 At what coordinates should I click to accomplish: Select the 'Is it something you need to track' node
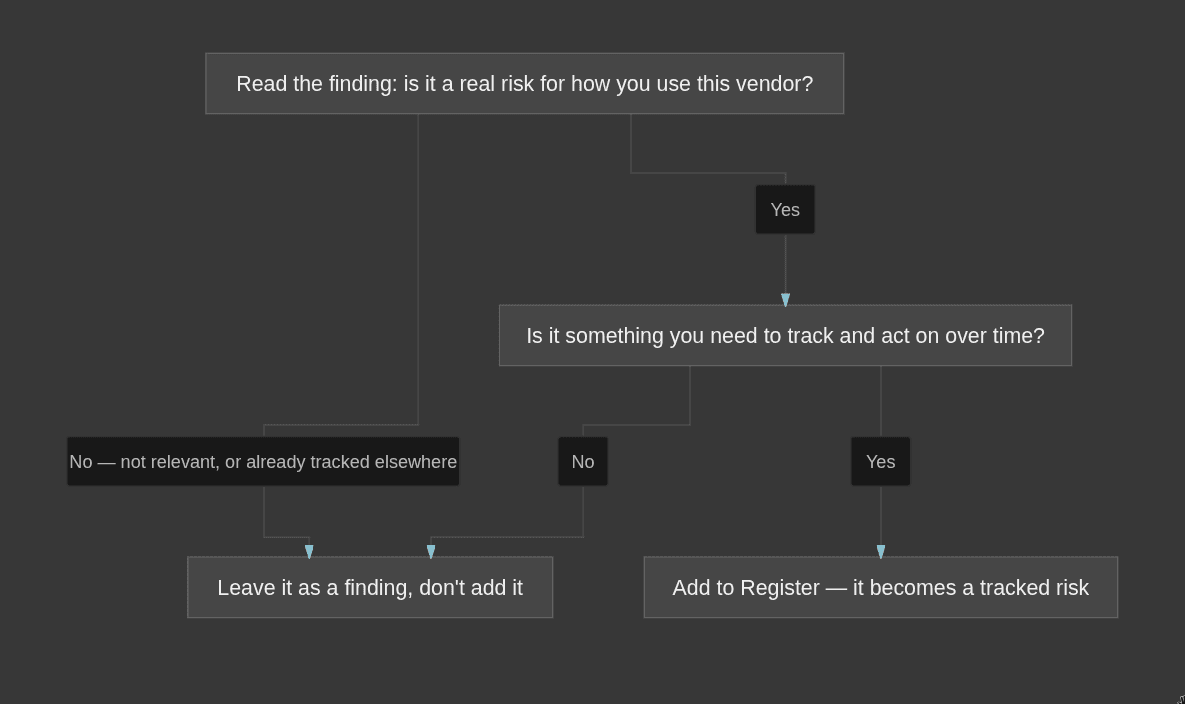click(785, 335)
